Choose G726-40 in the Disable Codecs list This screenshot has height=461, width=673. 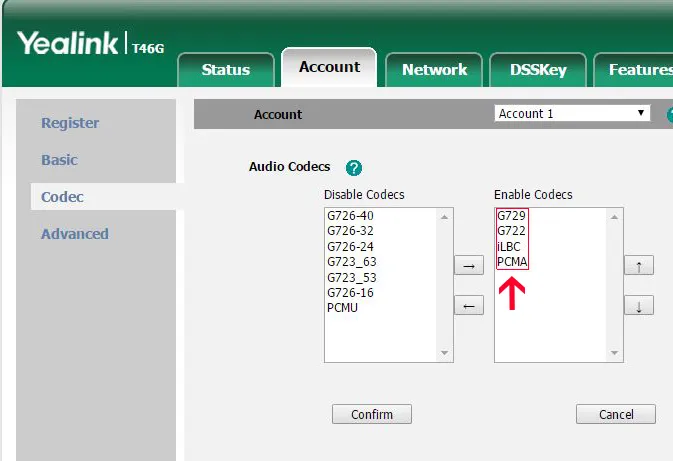click(350, 215)
